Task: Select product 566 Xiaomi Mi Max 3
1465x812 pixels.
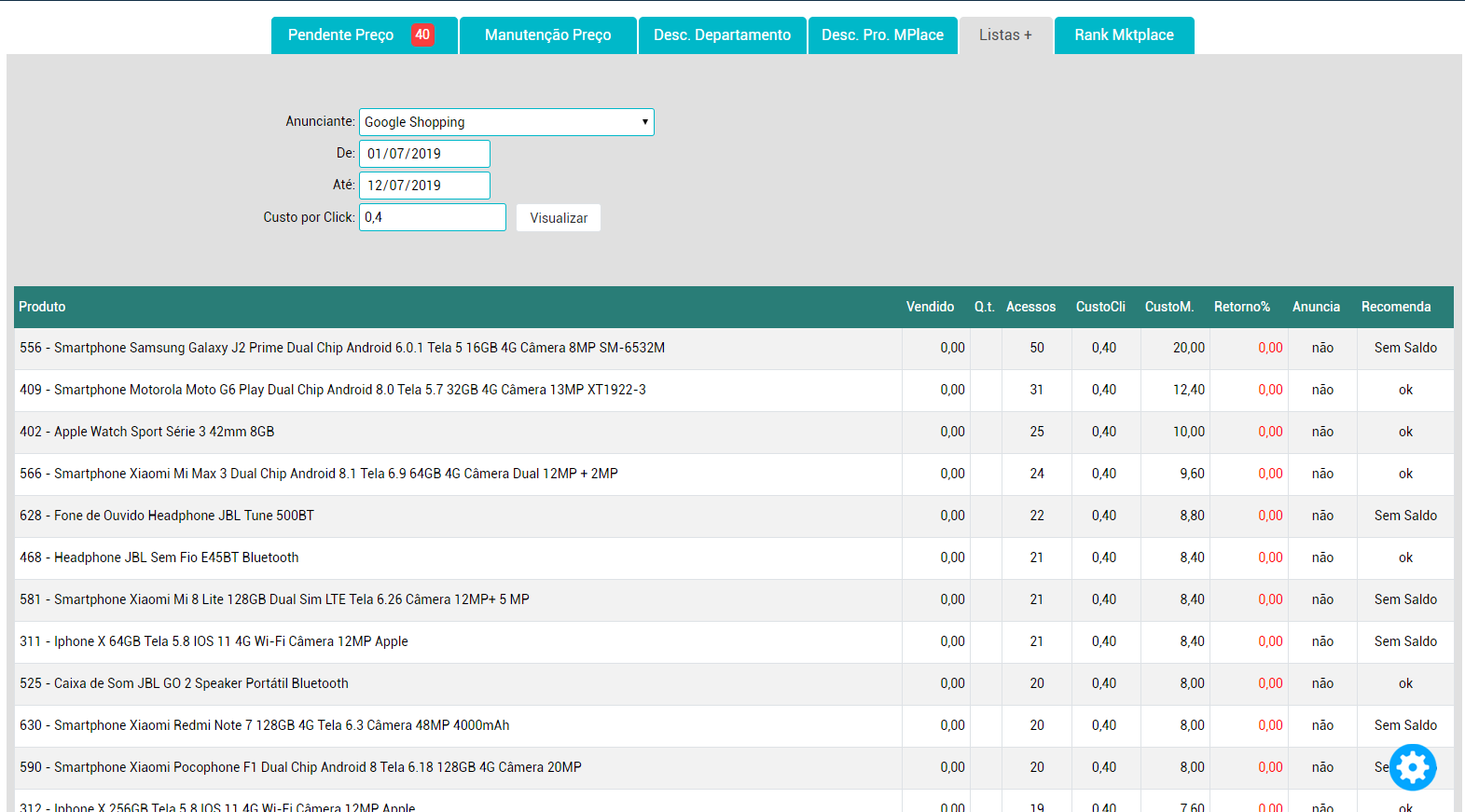Action: coord(734,475)
